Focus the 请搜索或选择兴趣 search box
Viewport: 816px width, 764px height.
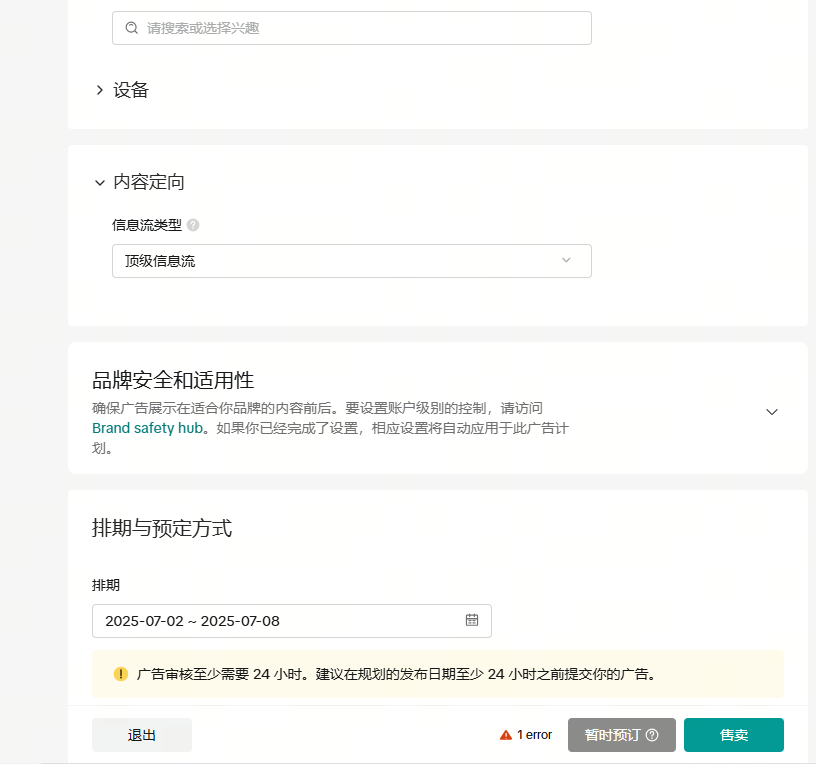360,28
